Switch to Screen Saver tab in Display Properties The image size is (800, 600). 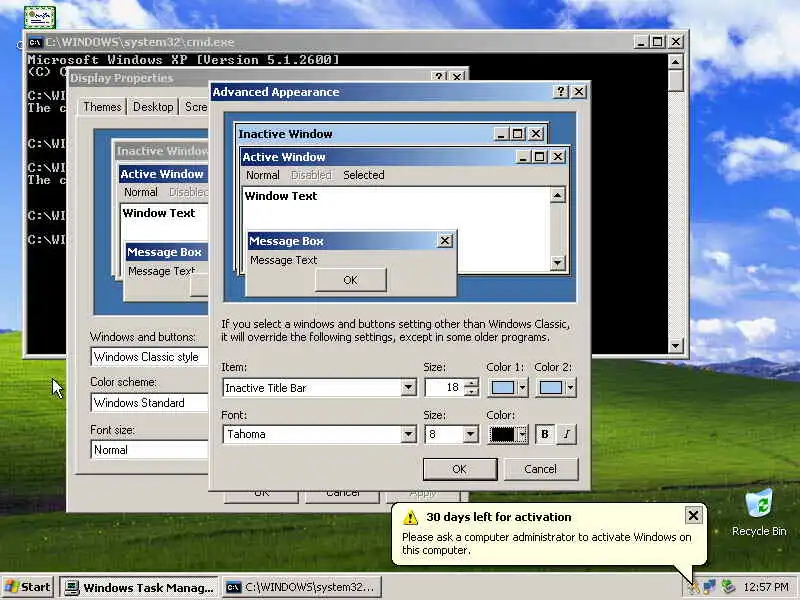click(194, 107)
